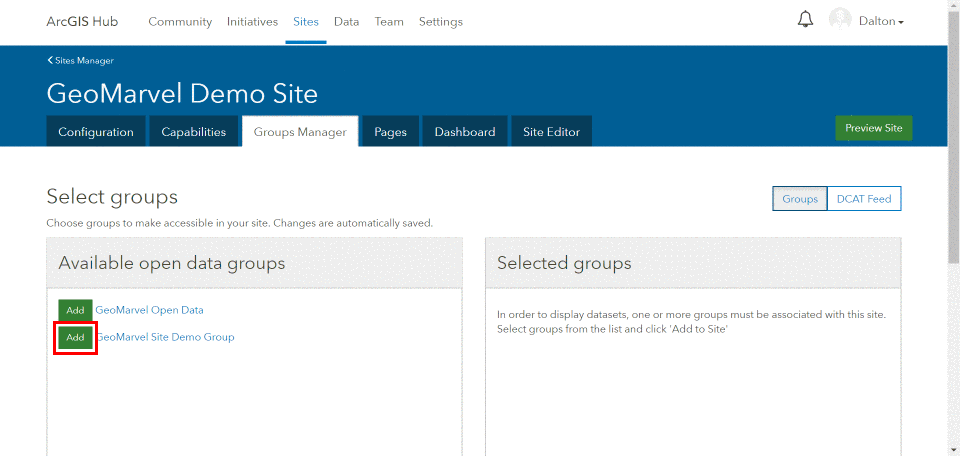Click the Select groups heading
The image size is (960, 456).
(112, 197)
